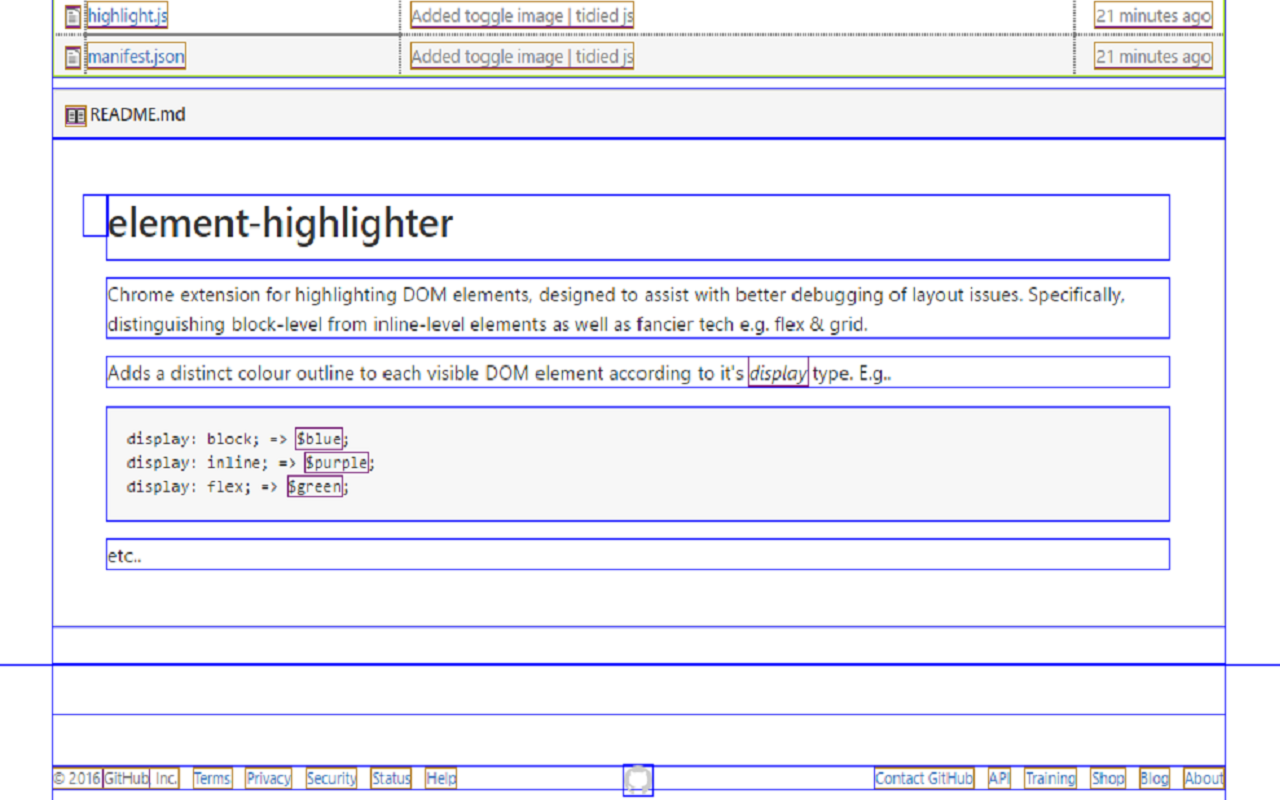The height and width of the screenshot is (800, 1280).
Task: Click timestamp in the highlight.js row
Action: pos(1153,16)
